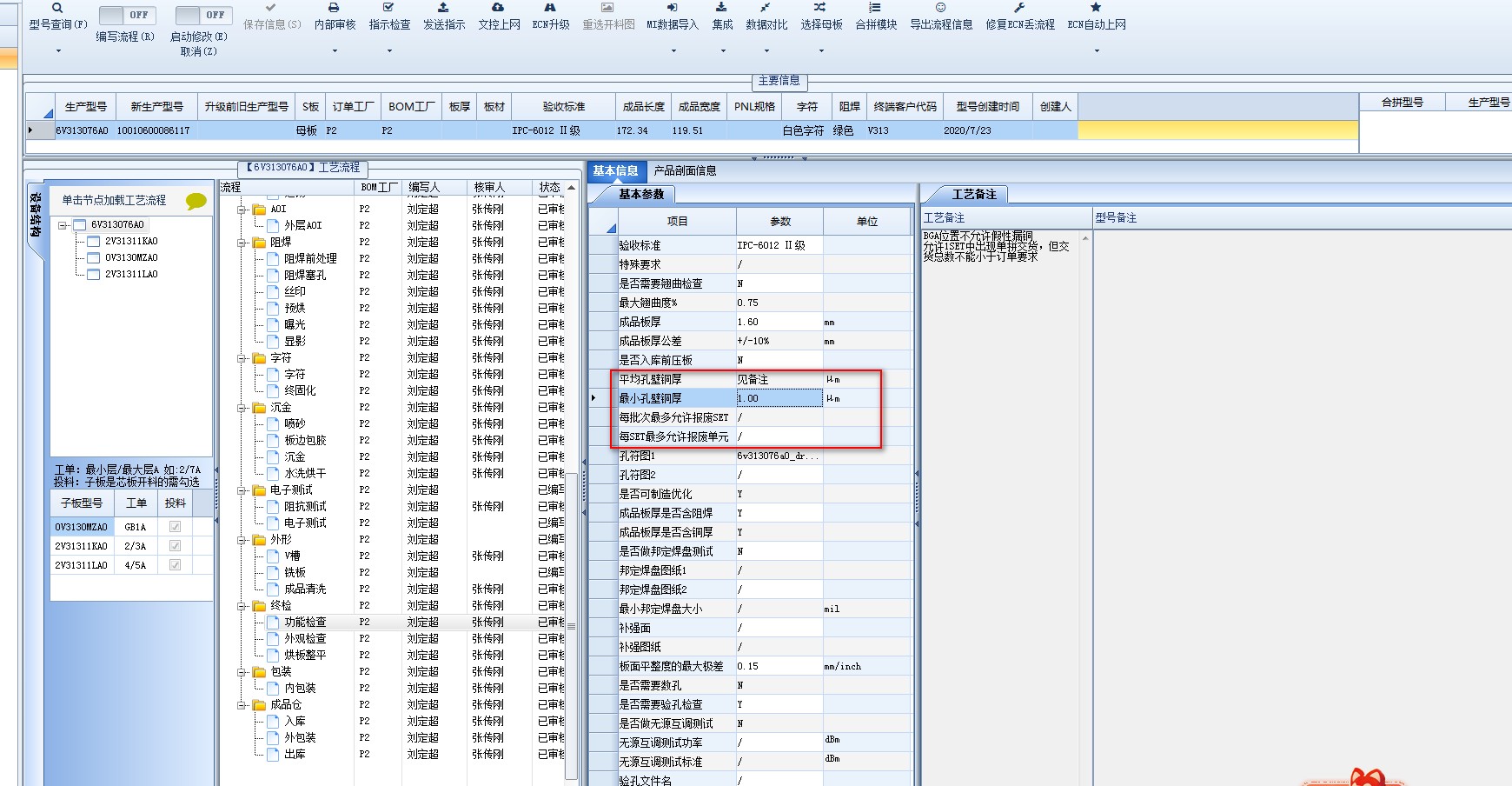Click the 生产型号 column header
The width and height of the screenshot is (1512, 786).
tap(86, 107)
